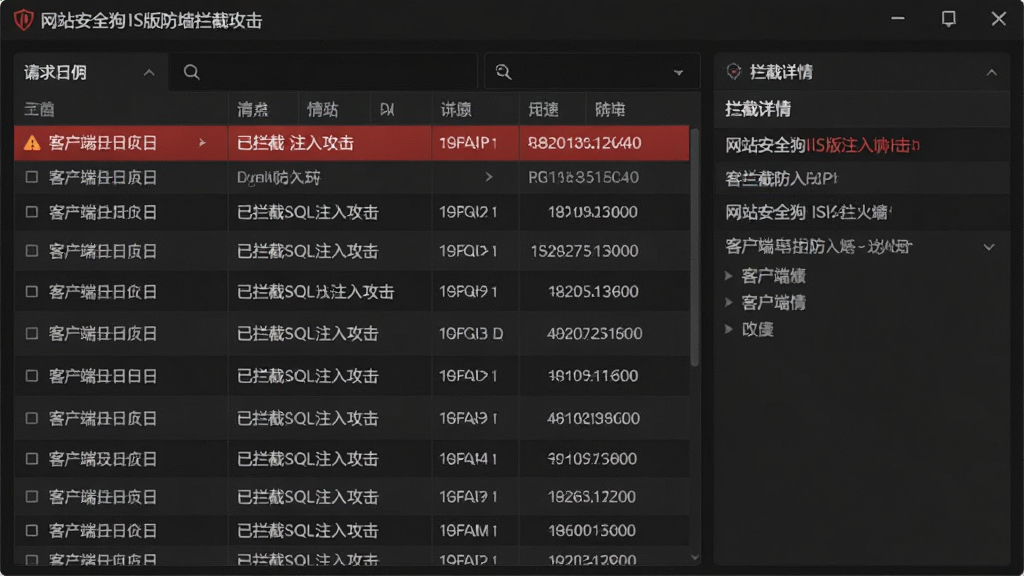Viewport: 1024px width, 576px height.
Task: Click the shield icon beside 拦截详情 panel title
Action: click(734, 72)
